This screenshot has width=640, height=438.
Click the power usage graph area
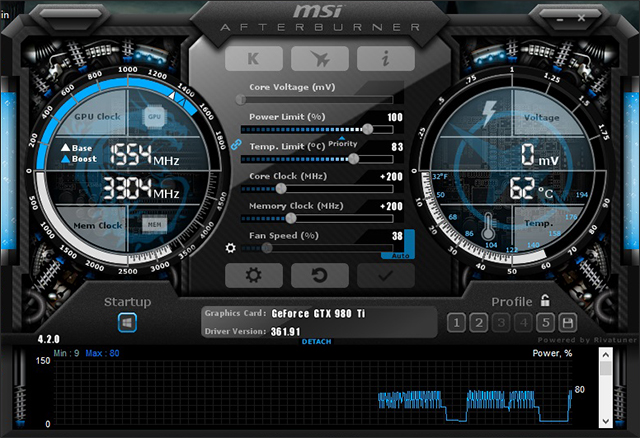pos(312,393)
